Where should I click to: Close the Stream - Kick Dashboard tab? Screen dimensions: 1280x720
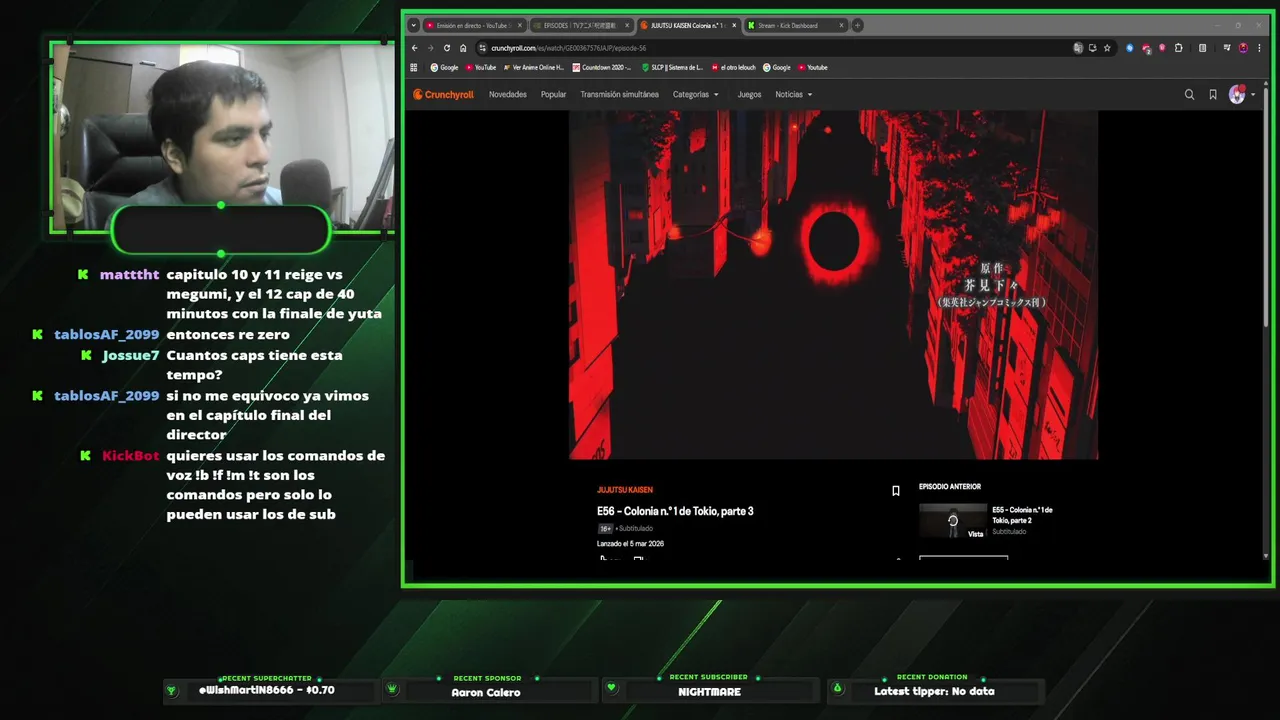[841, 25]
